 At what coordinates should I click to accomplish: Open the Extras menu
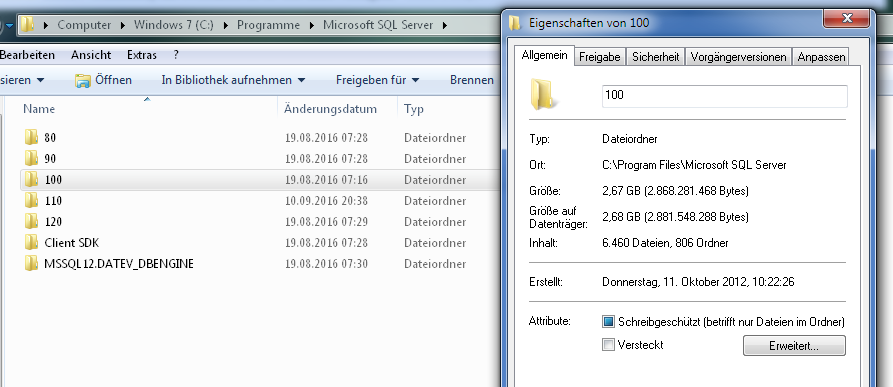pyautogui.click(x=142, y=55)
